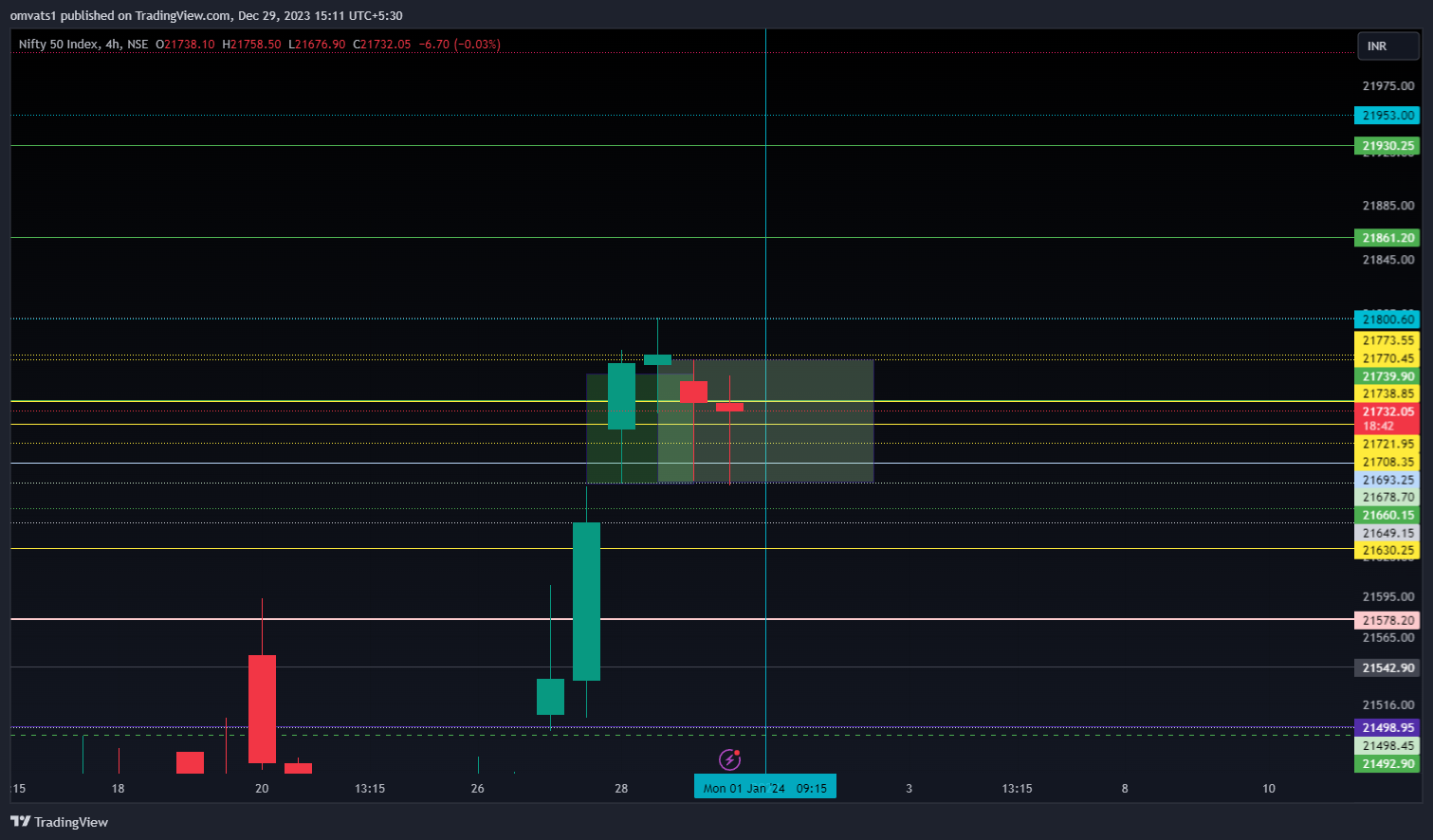Select the 21693.25 light blue price label

1387,480
